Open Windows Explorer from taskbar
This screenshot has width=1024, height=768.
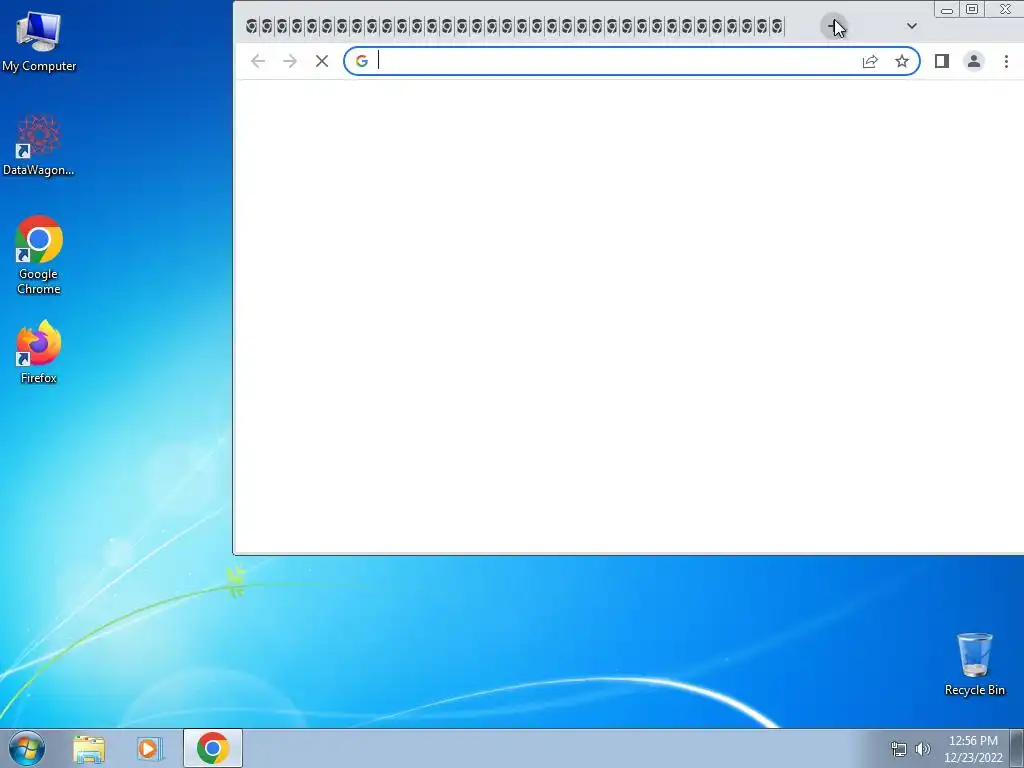pos(89,749)
